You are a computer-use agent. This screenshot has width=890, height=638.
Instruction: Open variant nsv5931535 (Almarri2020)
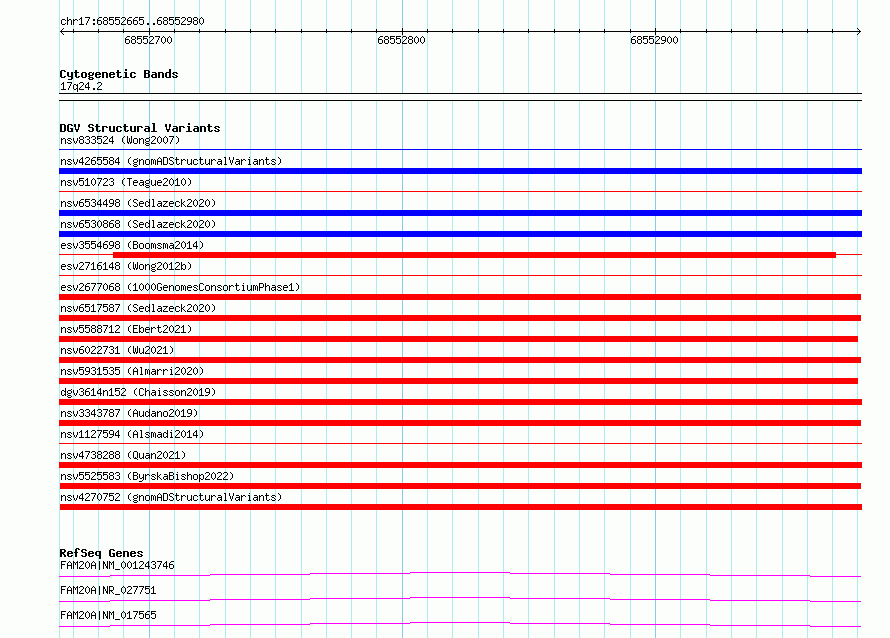(x=132, y=371)
